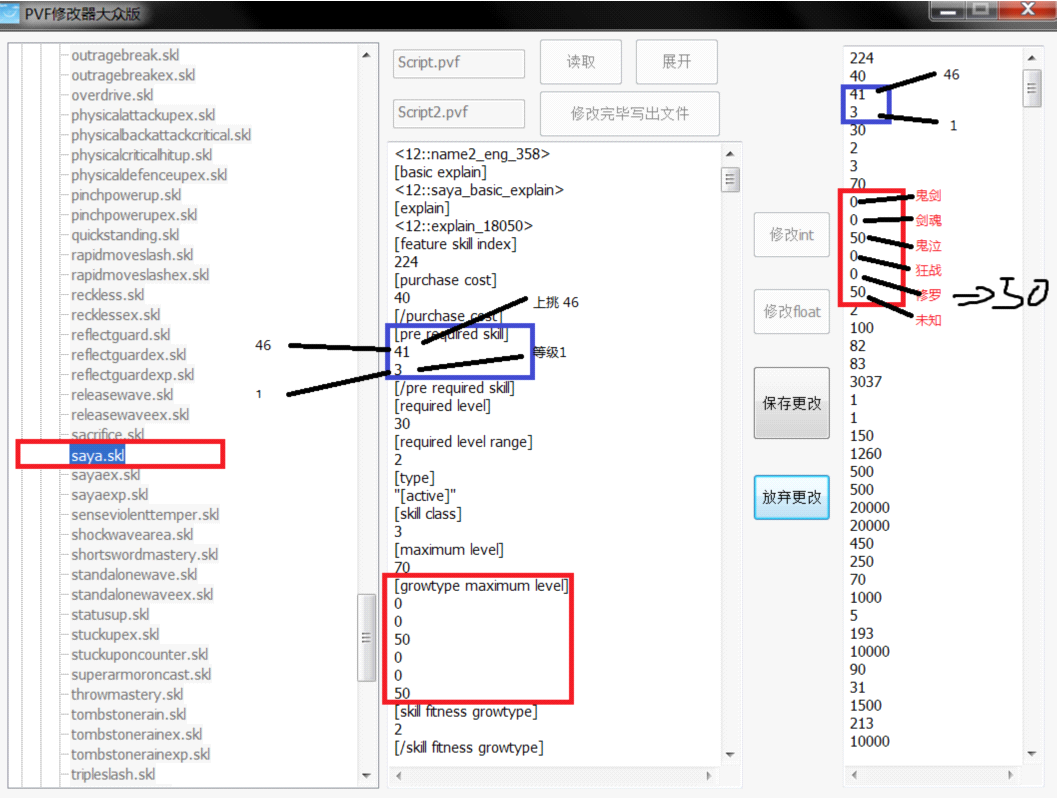Select sayaex.skl in the file list
The image size is (1058, 799).
105,475
